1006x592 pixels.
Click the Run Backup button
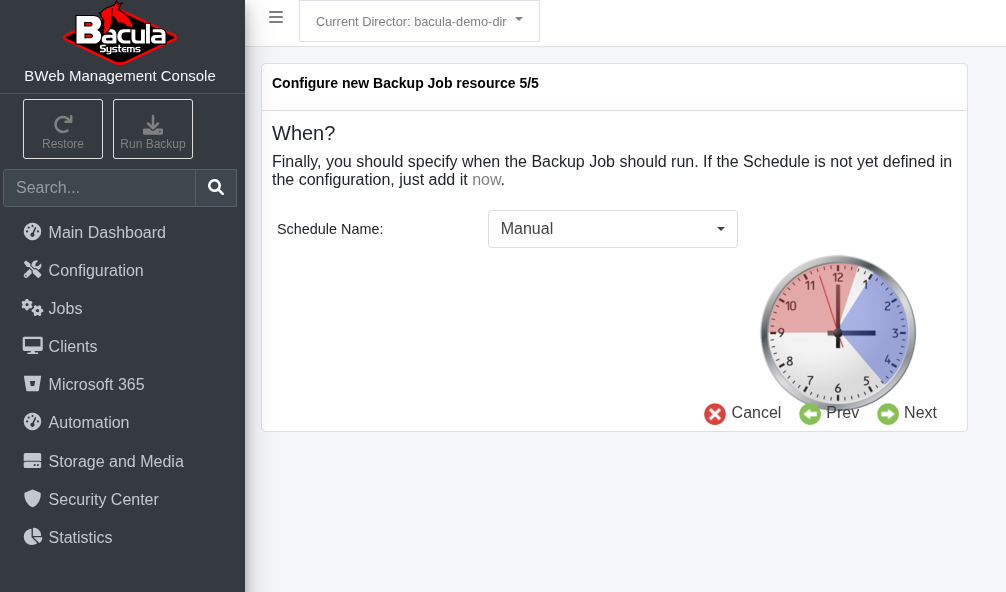click(153, 129)
